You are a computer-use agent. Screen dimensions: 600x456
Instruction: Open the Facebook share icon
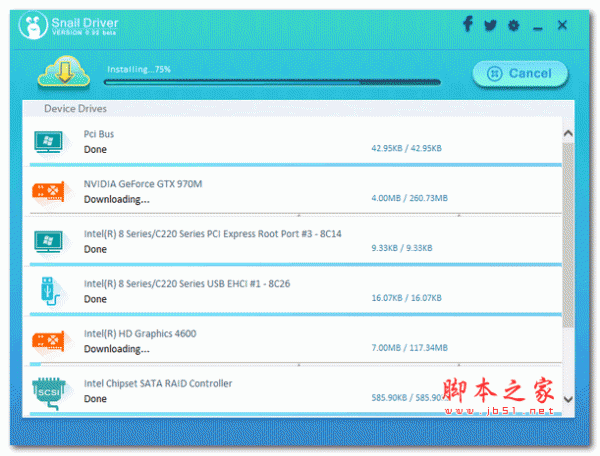click(x=467, y=24)
